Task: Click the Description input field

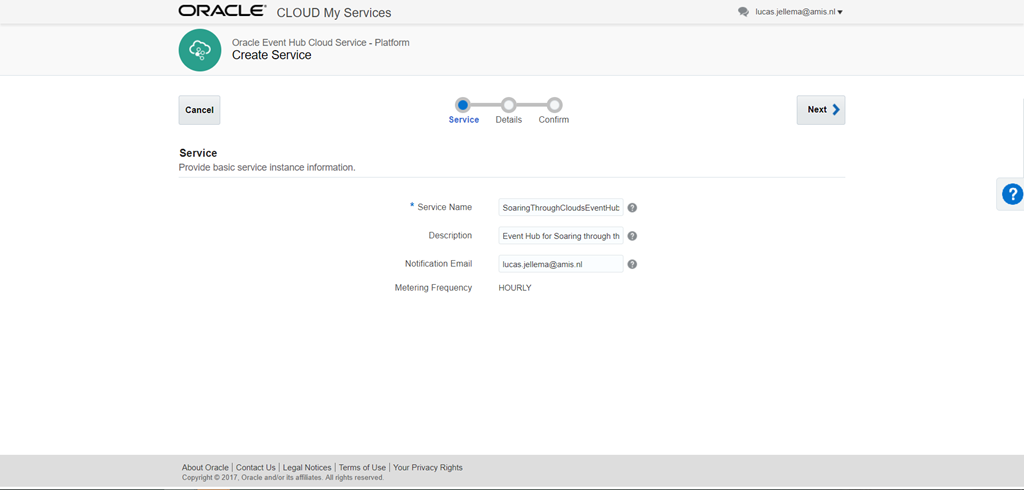Action: (561, 236)
